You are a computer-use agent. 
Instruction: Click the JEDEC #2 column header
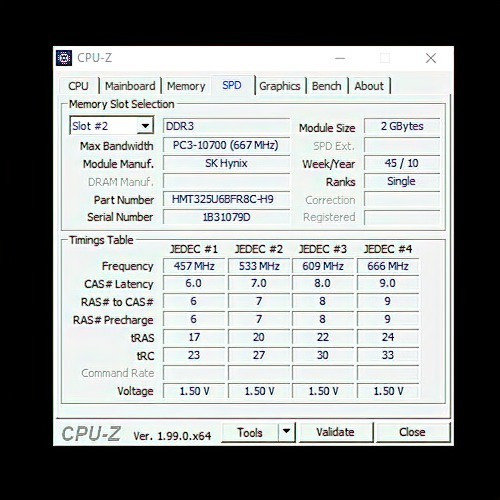pyautogui.click(x=259, y=249)
